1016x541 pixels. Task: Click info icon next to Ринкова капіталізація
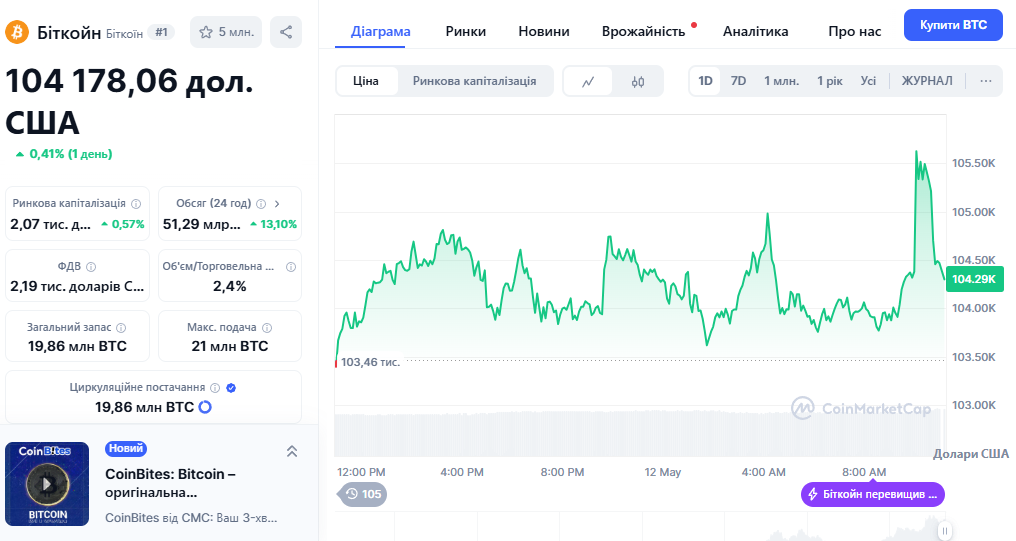(136, 203)
